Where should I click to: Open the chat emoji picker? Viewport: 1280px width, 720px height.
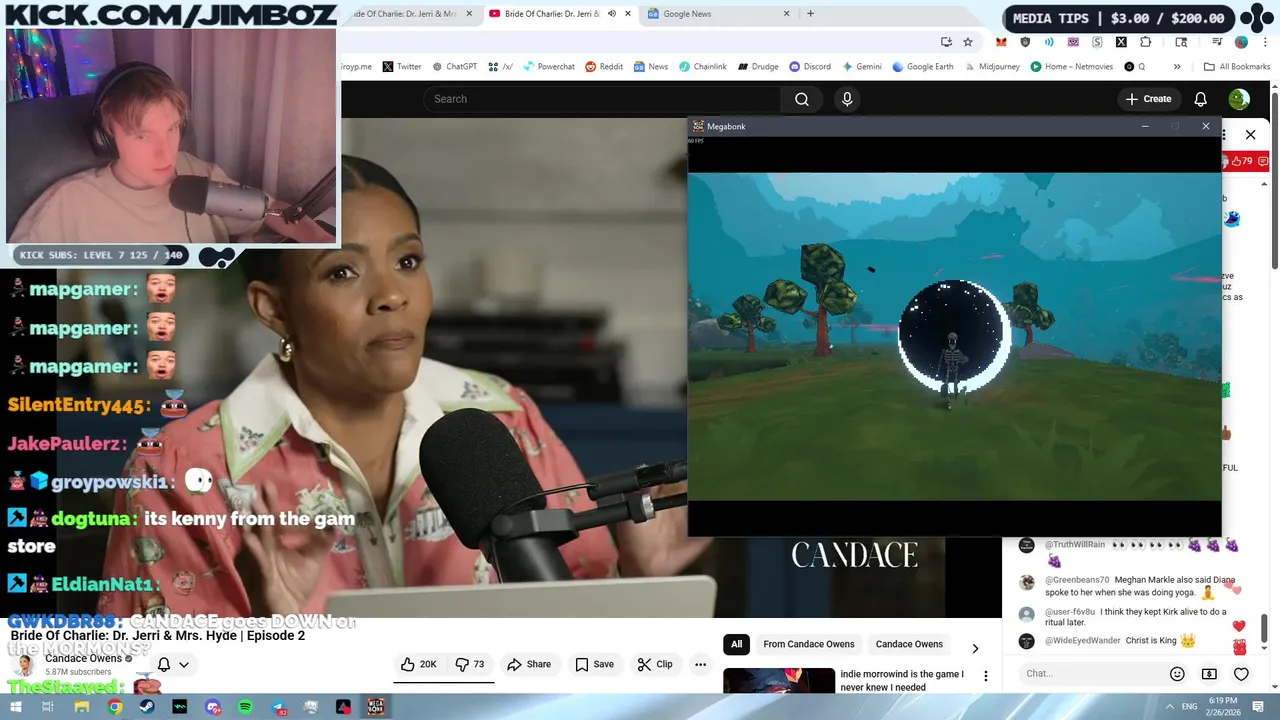click(1177, 674)
